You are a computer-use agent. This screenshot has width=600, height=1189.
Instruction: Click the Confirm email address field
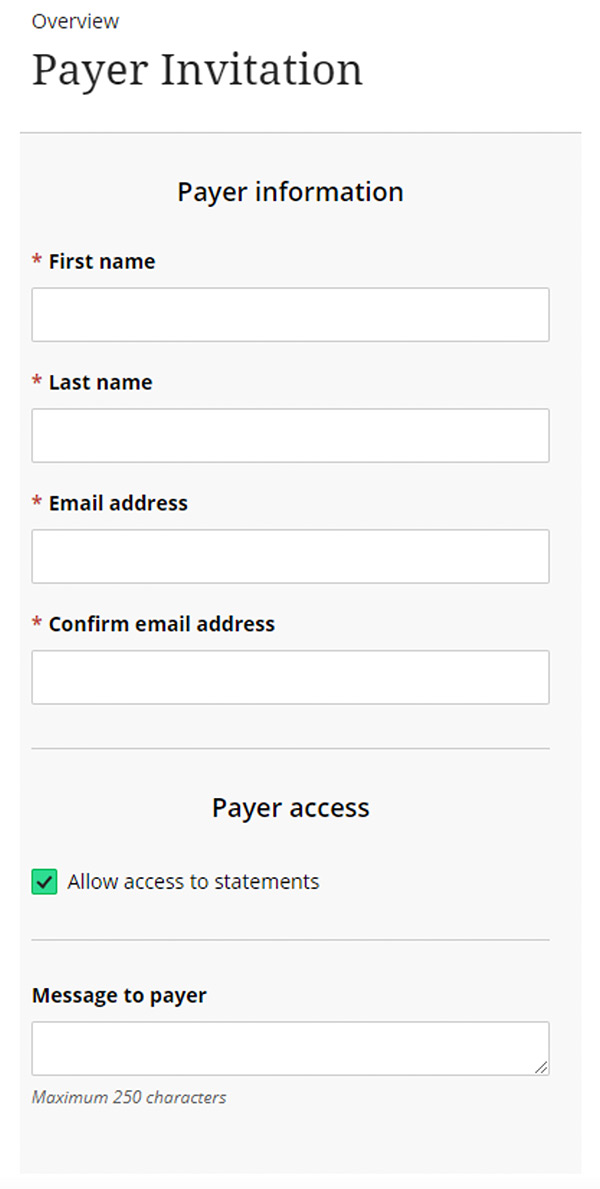290,677
